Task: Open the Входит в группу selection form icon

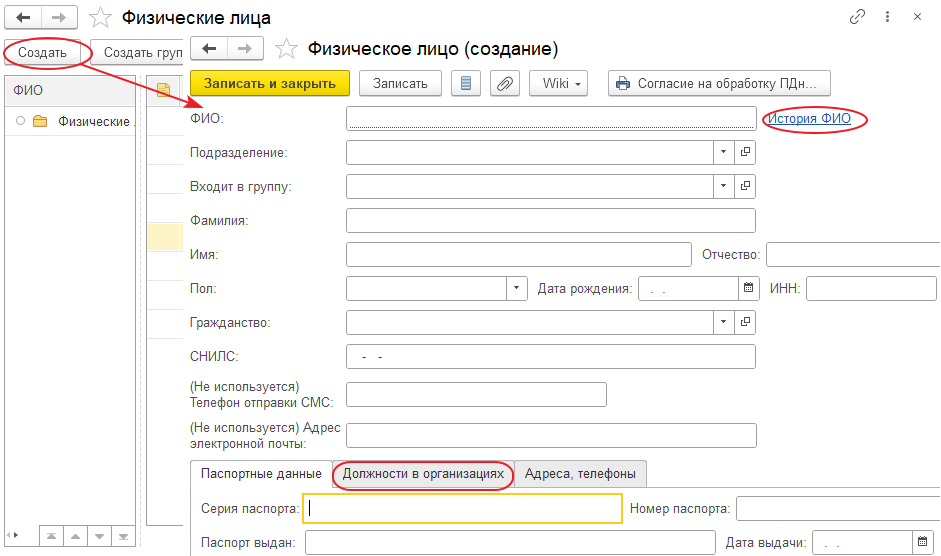Action: (x=745, y=186)
